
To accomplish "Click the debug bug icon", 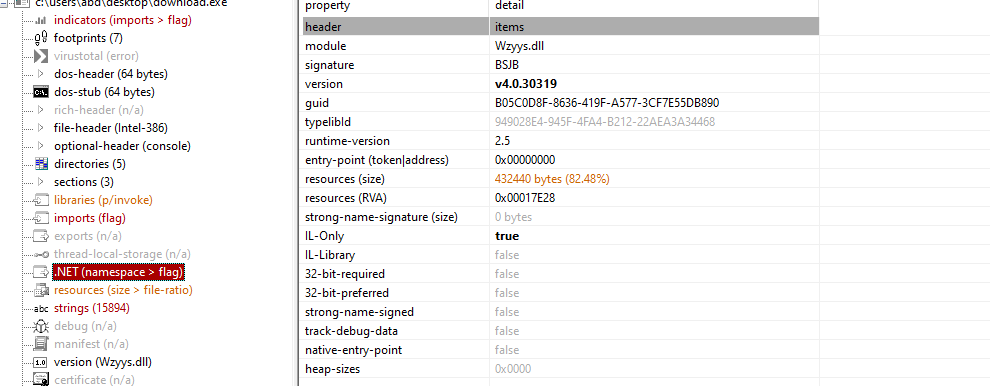I will (40, 327).
